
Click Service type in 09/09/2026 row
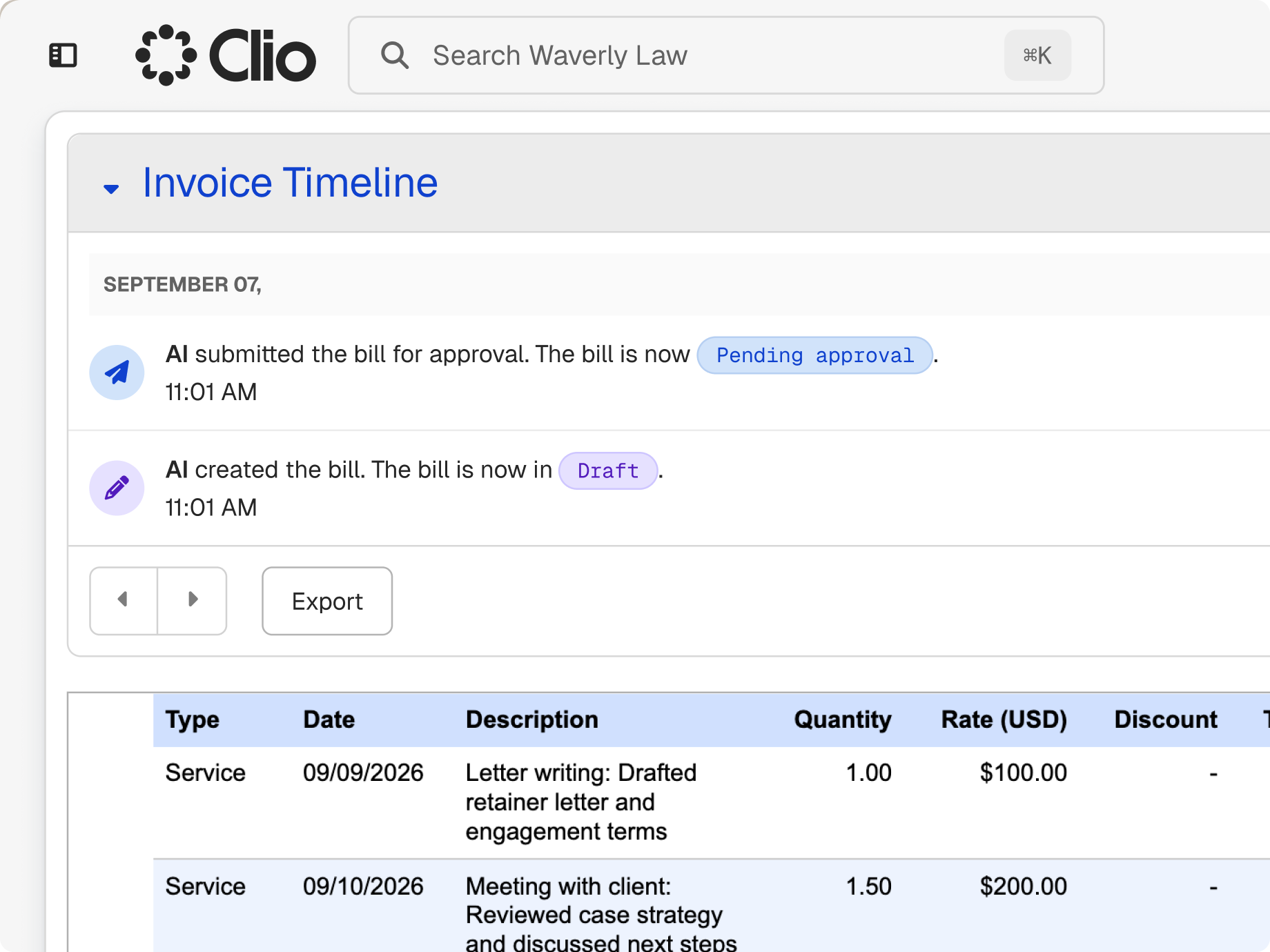click(206, 773)
